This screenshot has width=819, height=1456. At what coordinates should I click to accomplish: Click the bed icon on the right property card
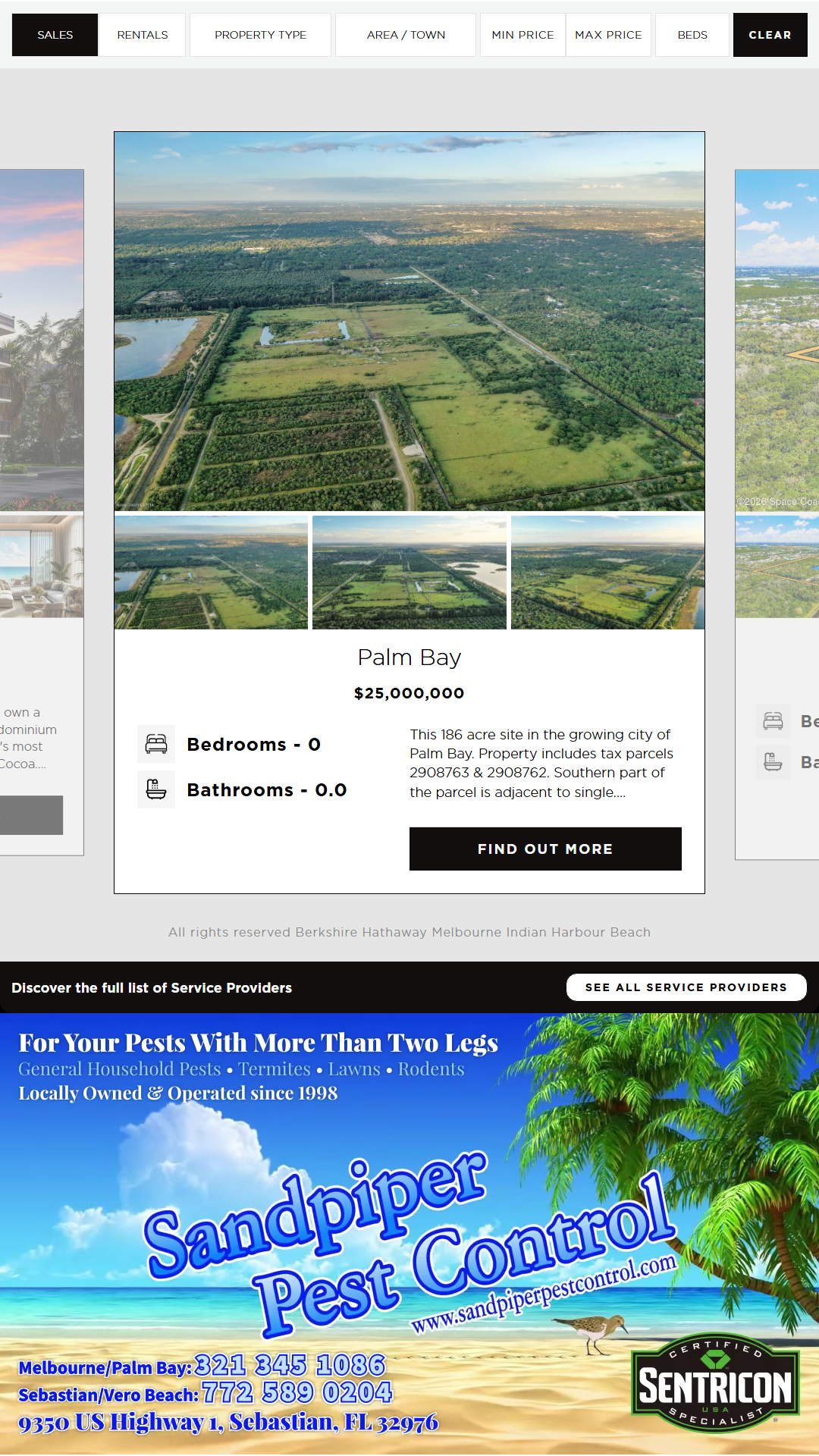tap(773, 720)
